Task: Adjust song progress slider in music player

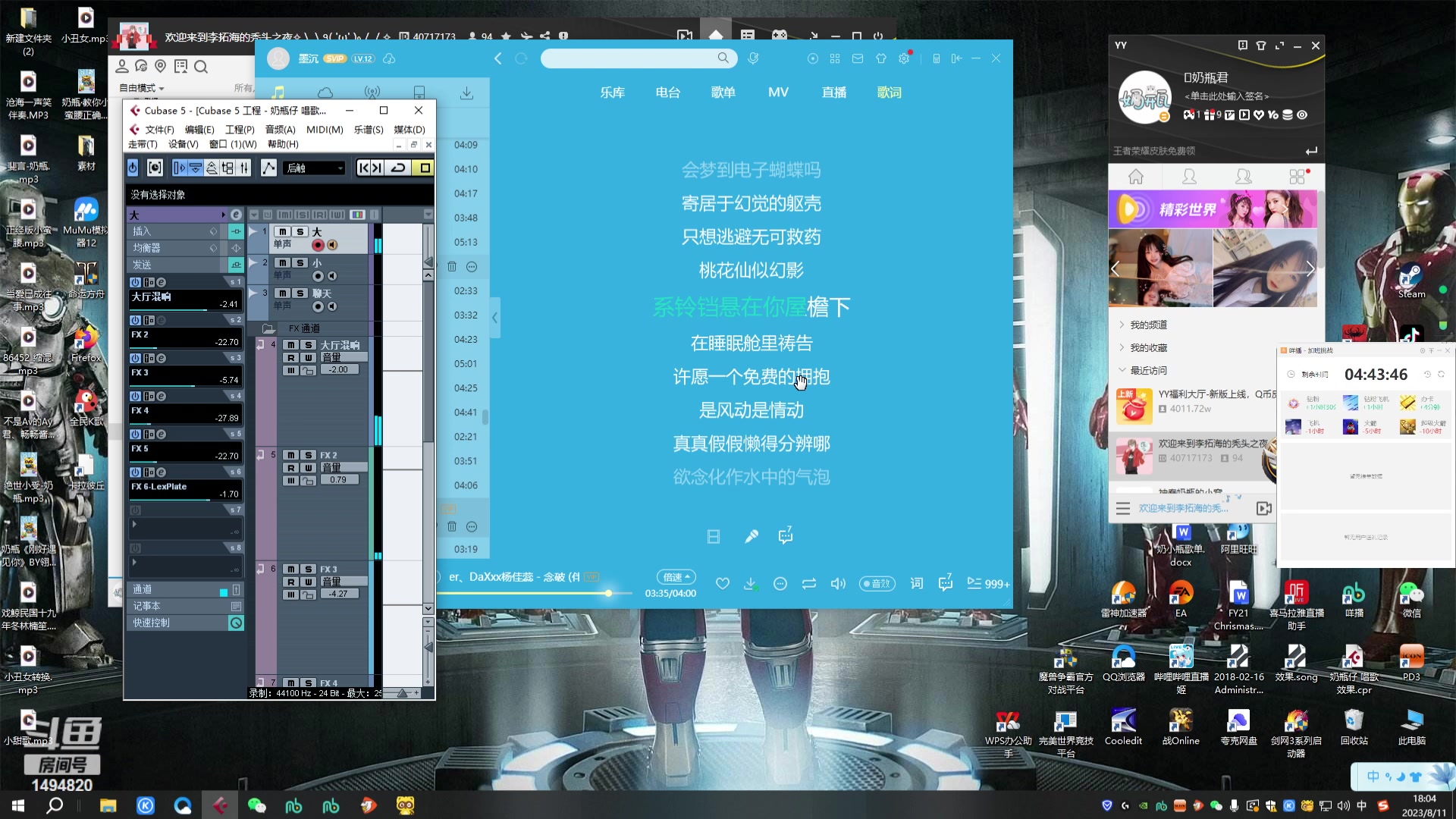Action: (x=608, y=593)
